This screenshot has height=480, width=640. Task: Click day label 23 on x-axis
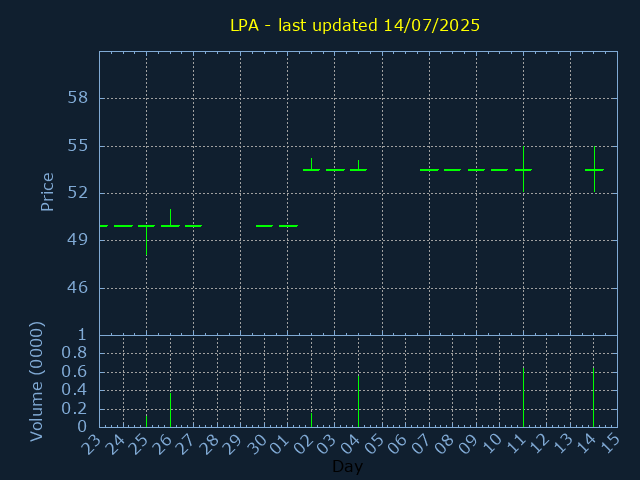click(91, 444)
